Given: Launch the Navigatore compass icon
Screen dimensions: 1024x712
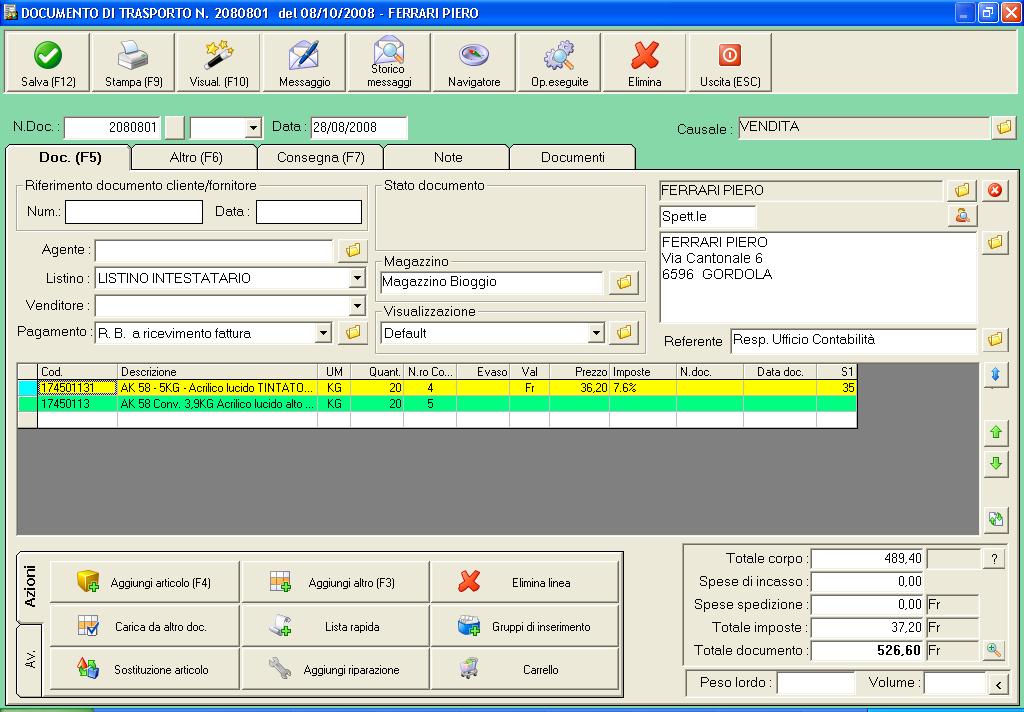Looking at the screenshot, I should pyautogui.click(x=474, y=63).
